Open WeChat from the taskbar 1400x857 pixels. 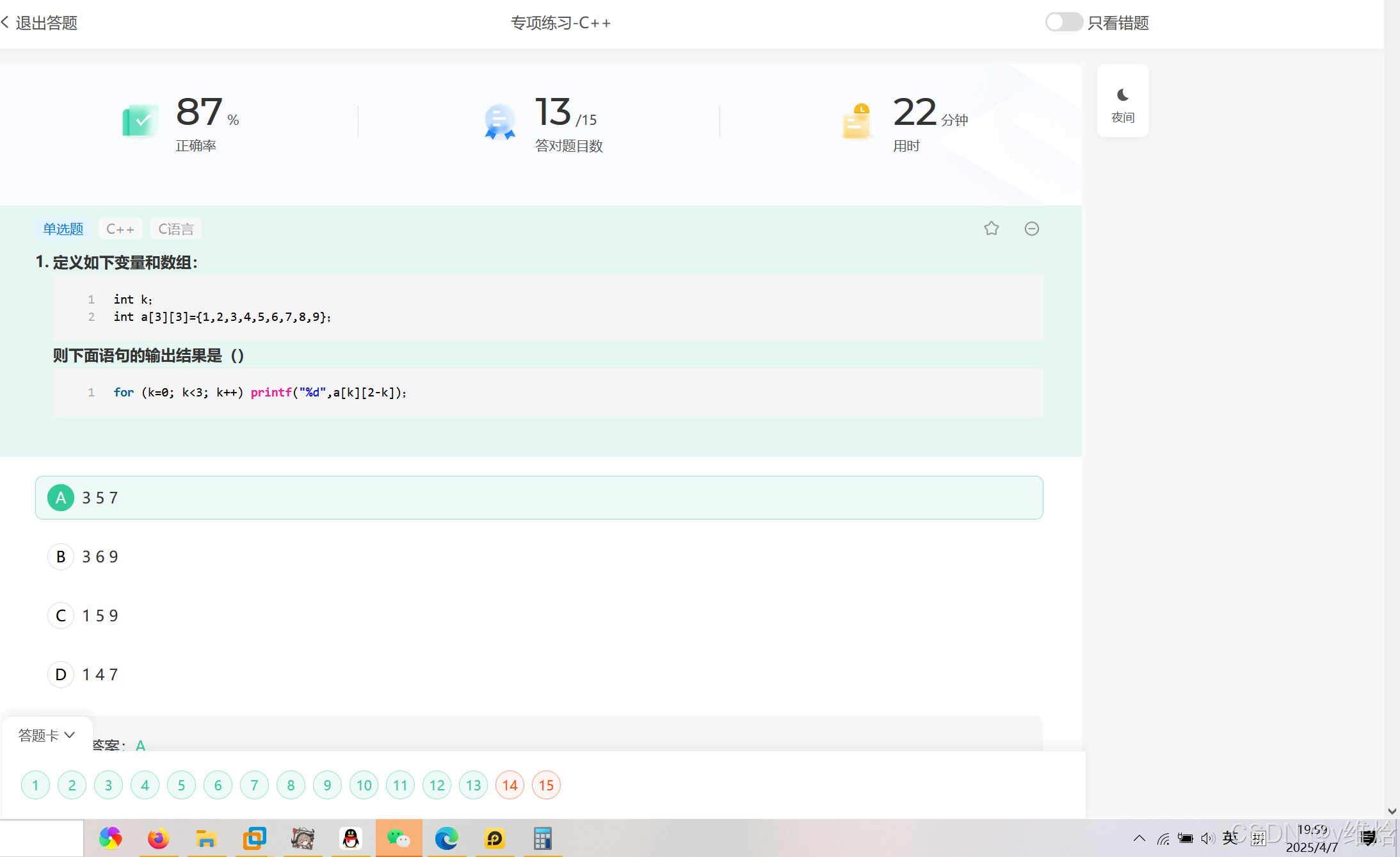click(398, 838)
